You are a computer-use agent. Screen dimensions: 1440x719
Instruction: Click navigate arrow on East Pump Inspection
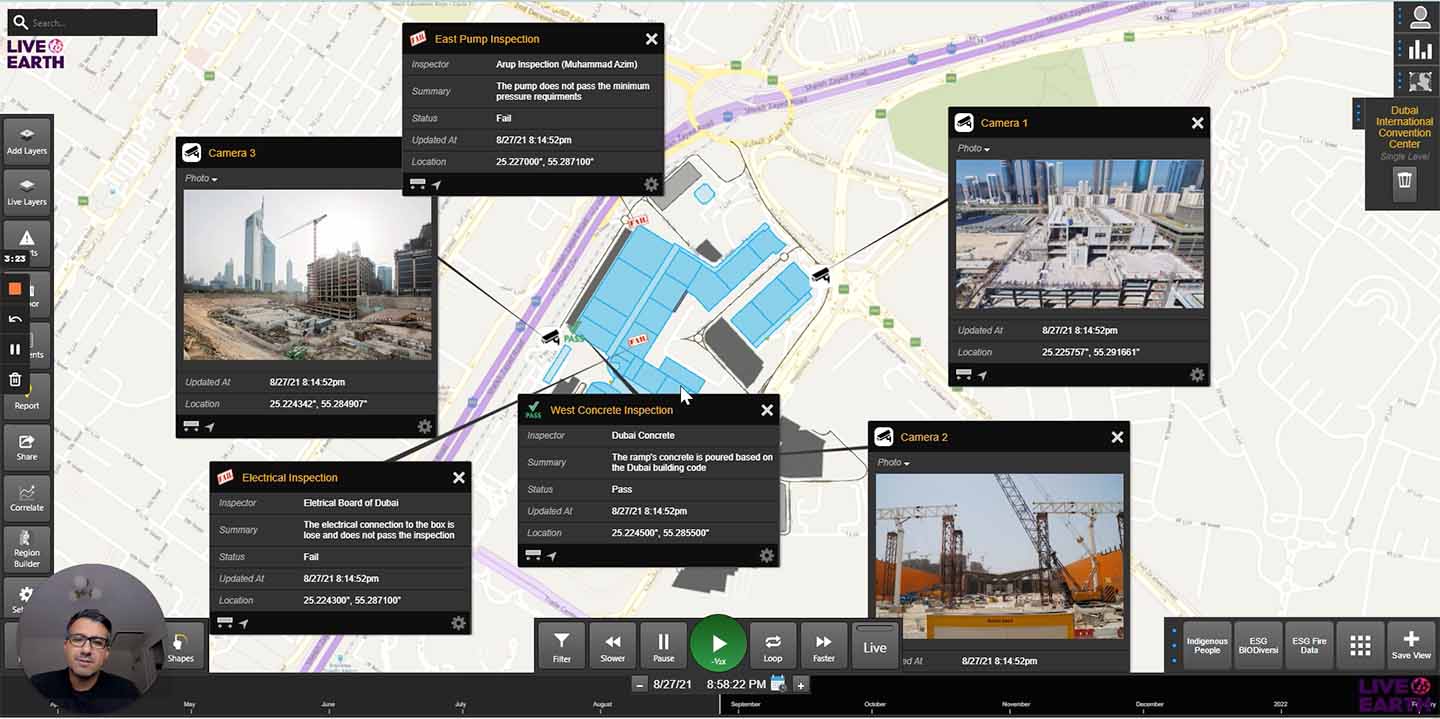tap(436, 184)
